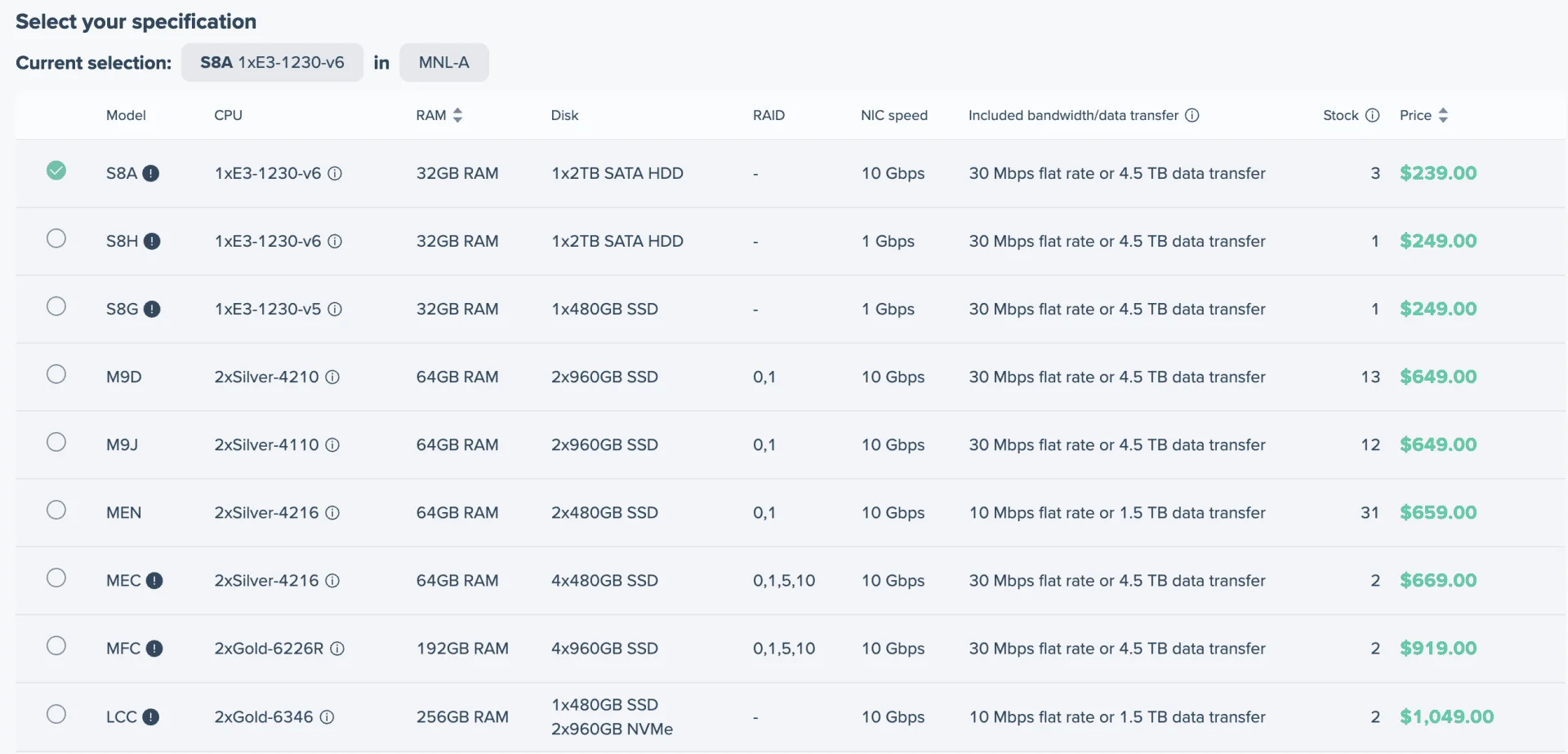Click the MNL-A location chip
Image resolution: width=1568 pixels, height=754 pixels.
(x=444, y=62)
